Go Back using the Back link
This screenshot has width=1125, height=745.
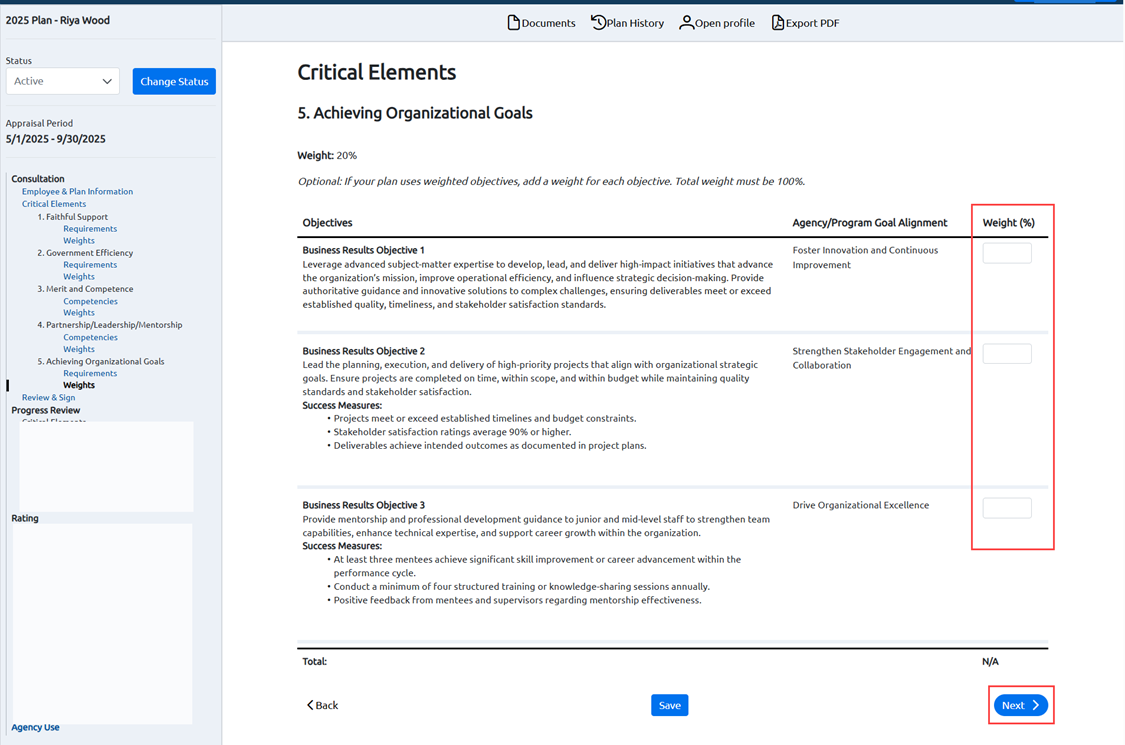[x=322, y=706]
